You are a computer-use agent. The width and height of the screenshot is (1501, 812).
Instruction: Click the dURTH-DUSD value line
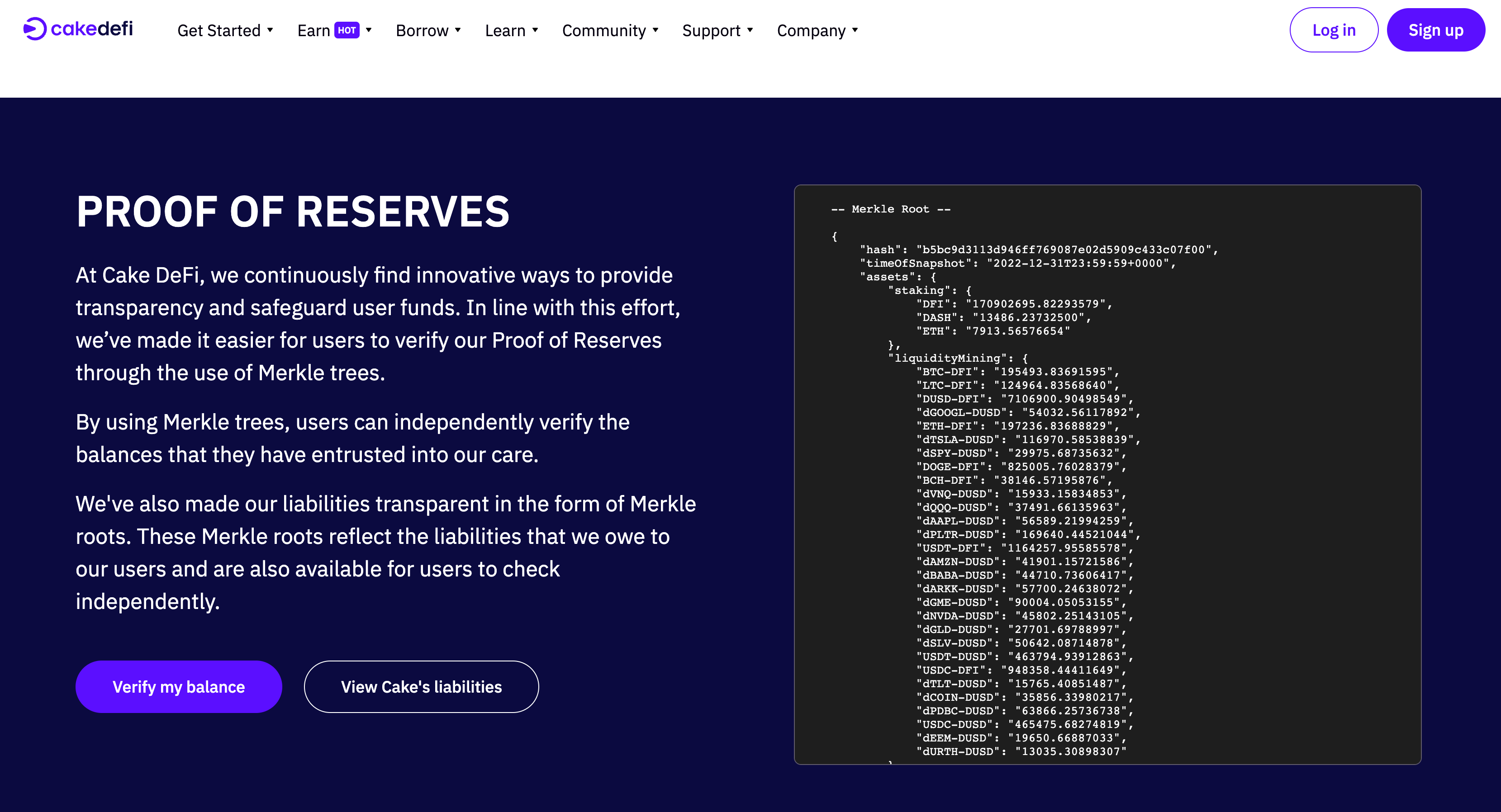1021,751
